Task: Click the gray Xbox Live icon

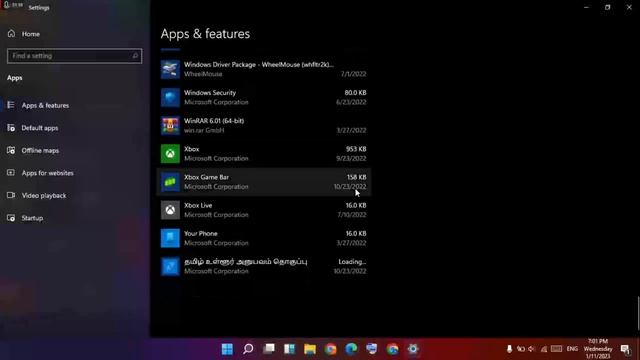Action: [170, 210]
